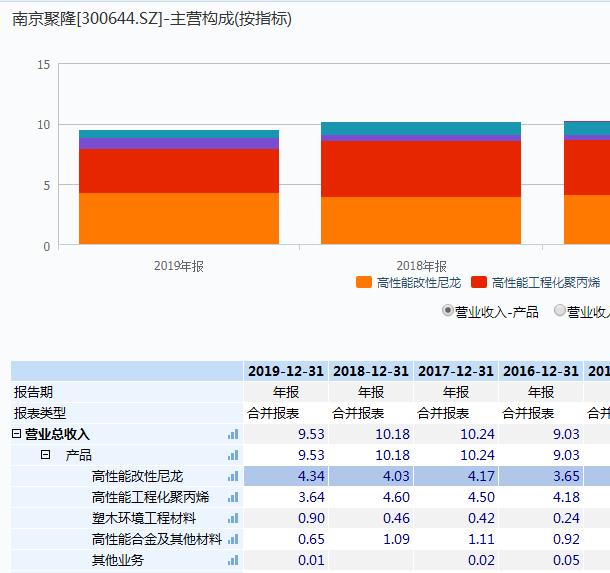Show chart icon for 塑木环境工程材料
This screenshot has height=573, width=610.
pyautogui.click(x=233, y=518)
